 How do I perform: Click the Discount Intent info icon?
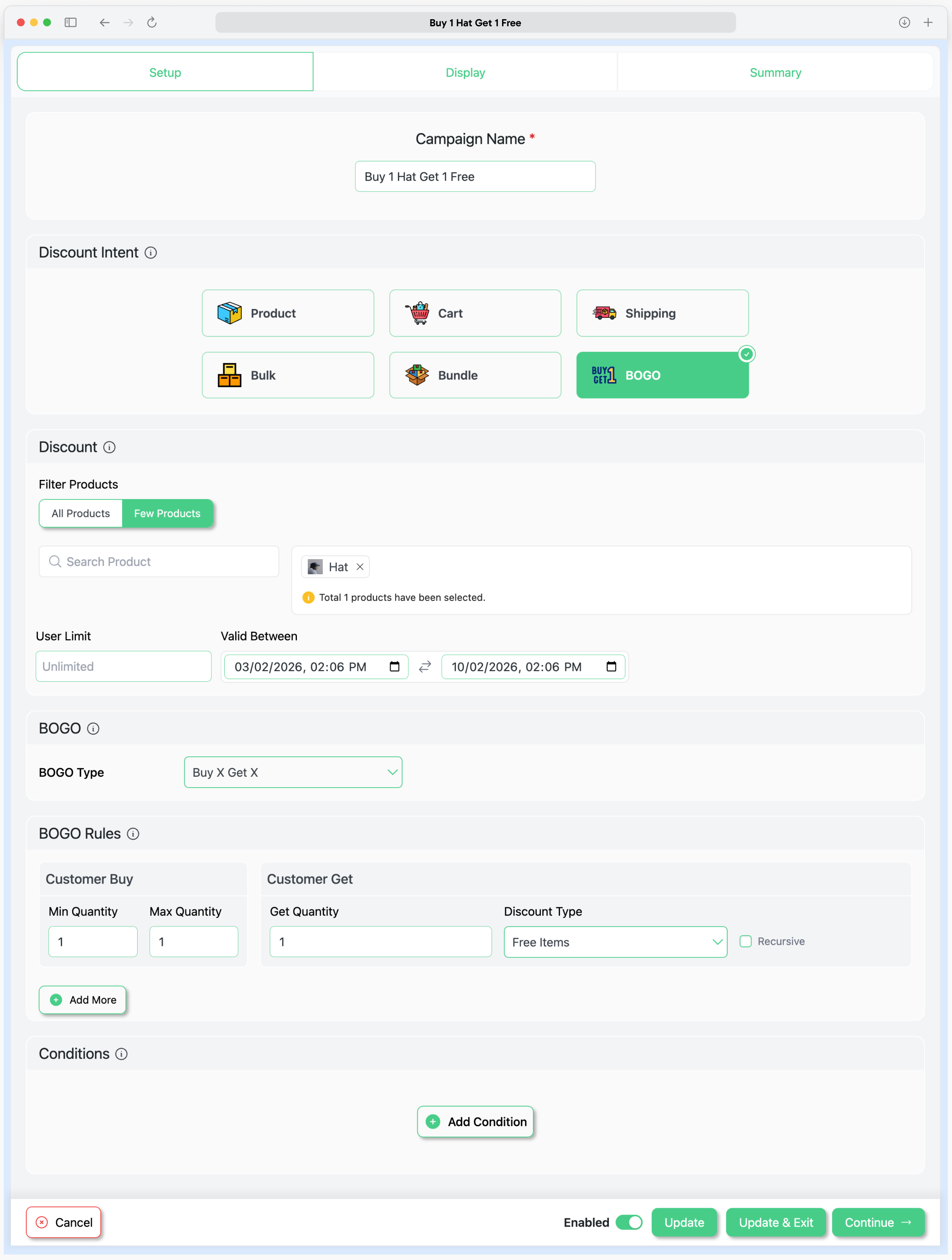[151, 252]
